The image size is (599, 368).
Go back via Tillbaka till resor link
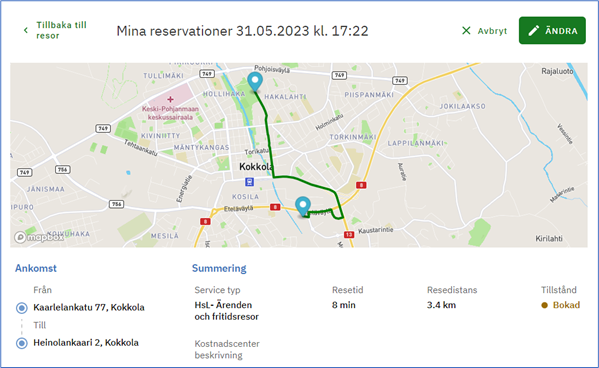(x=61, y=30)
